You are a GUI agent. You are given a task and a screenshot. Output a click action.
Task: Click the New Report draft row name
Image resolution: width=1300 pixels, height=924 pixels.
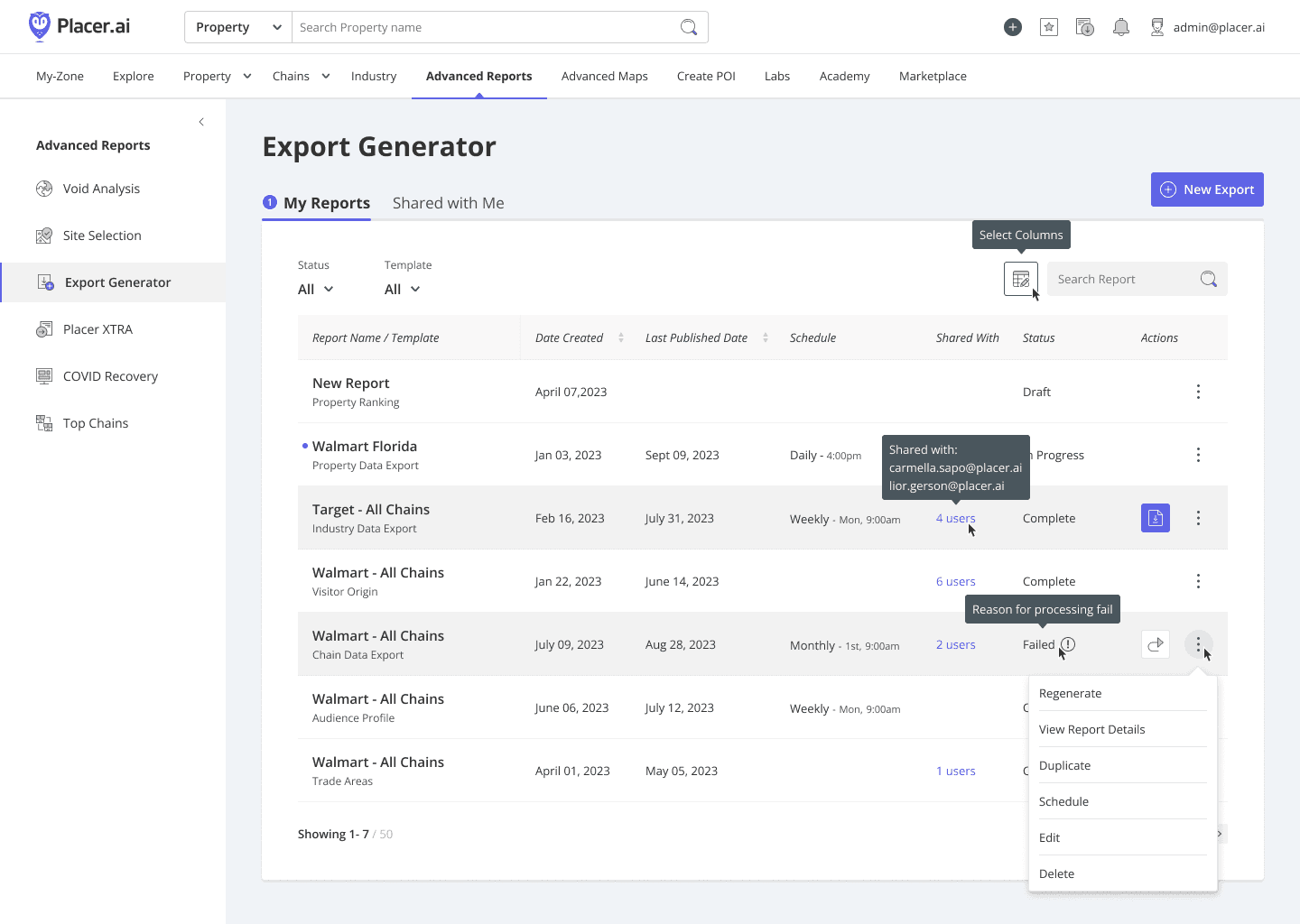(350, 383)
